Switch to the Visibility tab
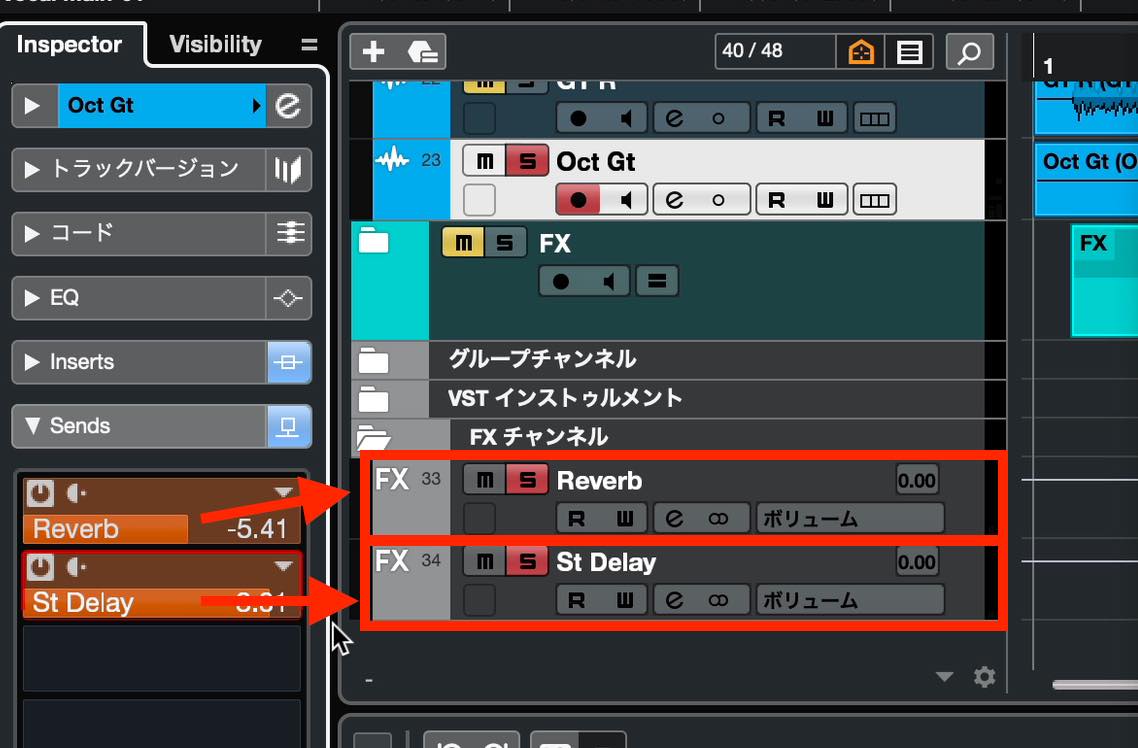This screenshot has width=1138, height=748. point(215,44)
